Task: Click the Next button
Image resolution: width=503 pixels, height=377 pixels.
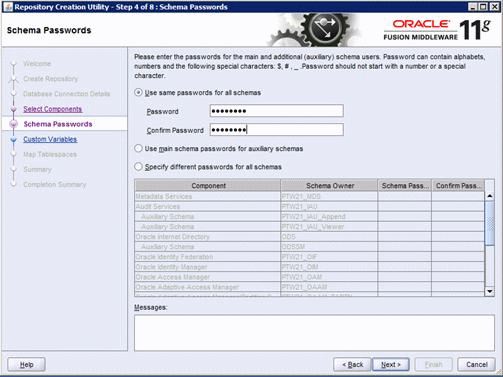Action: (391, 364)
